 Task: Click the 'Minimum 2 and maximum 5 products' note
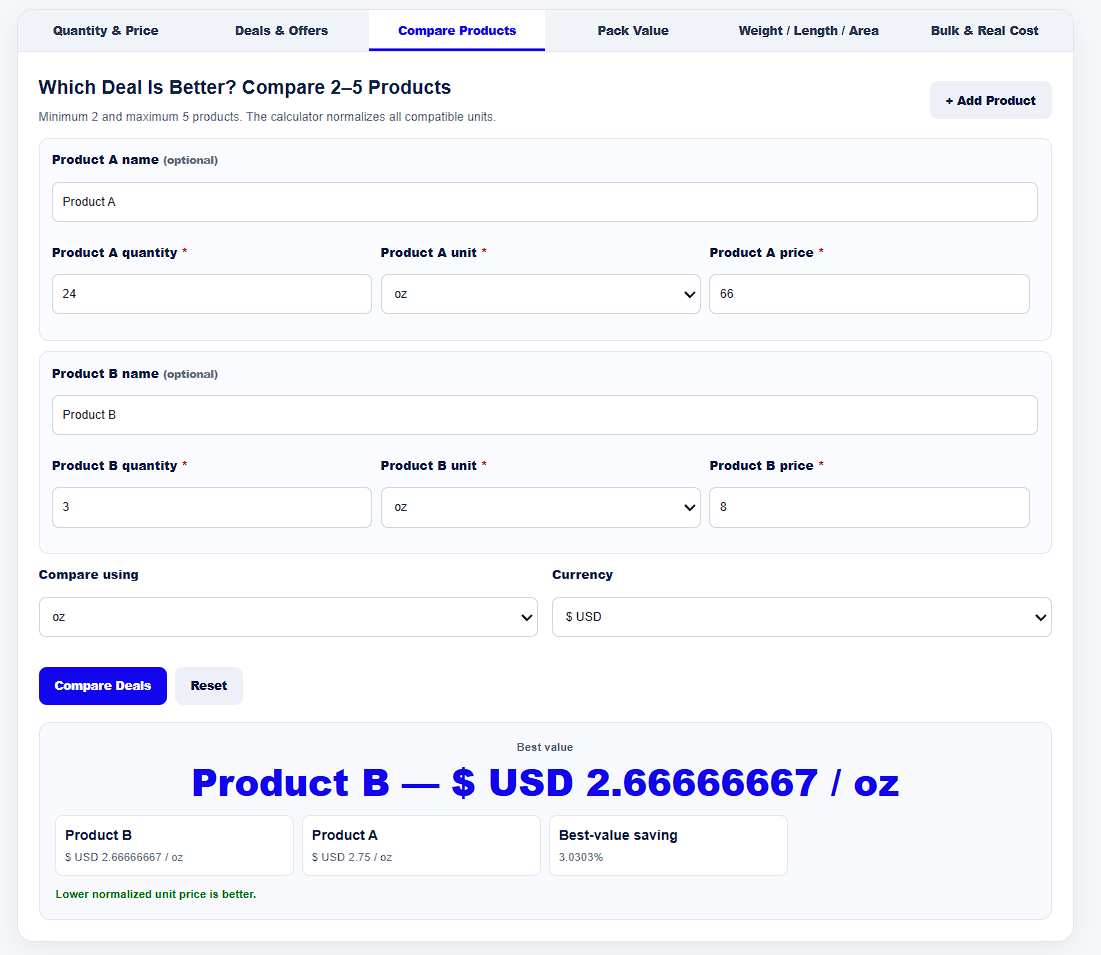267,117
